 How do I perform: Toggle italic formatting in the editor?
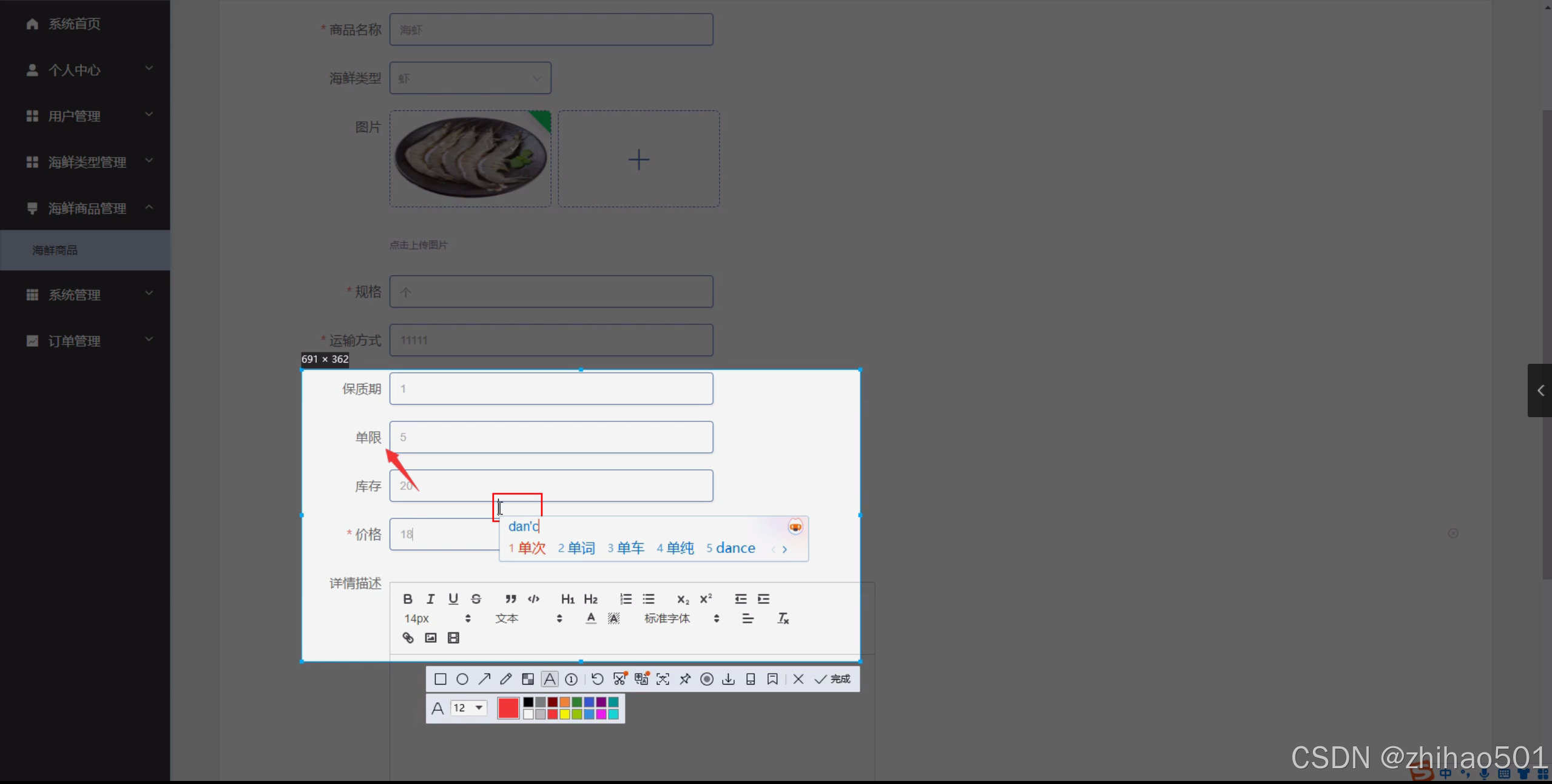(x=430, y=599)
